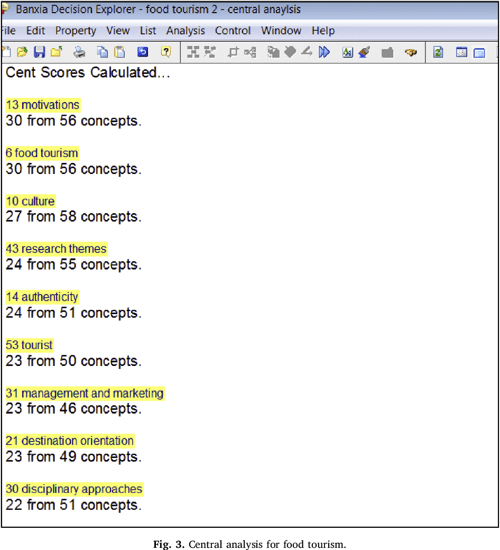Click the Print icon in toolbar
Image resolution: width=500 pixels, height=550 pixels.
pyautogui.click(x=79, y=52)
